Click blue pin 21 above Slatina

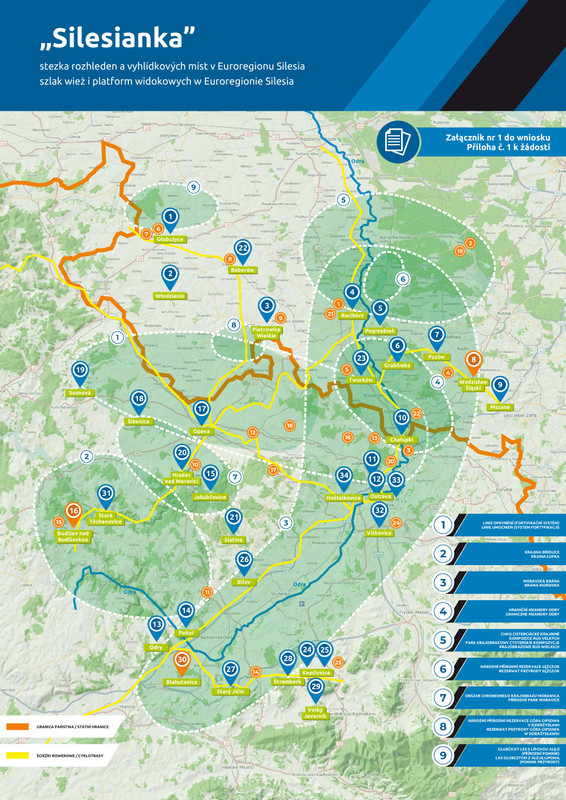pyautogui.click(x=233, y=521)
